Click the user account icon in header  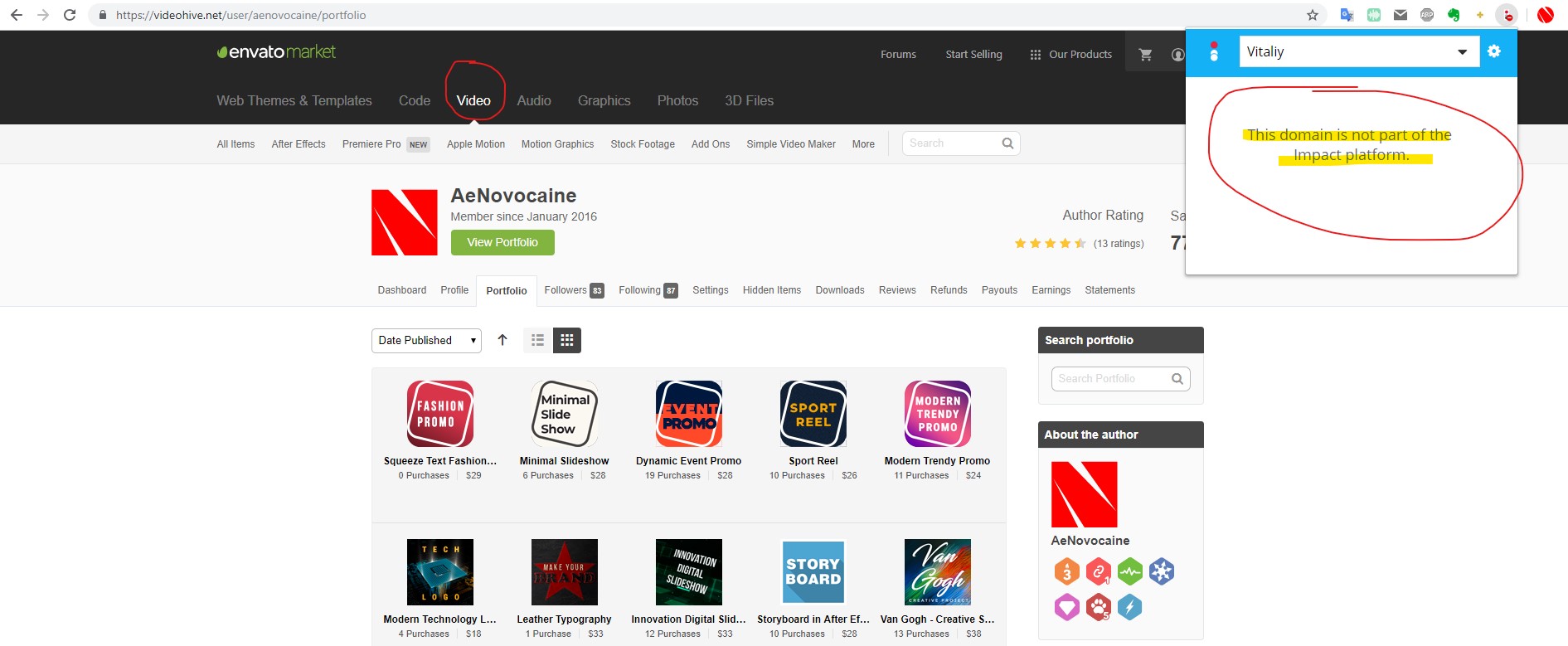(1177, 55)
